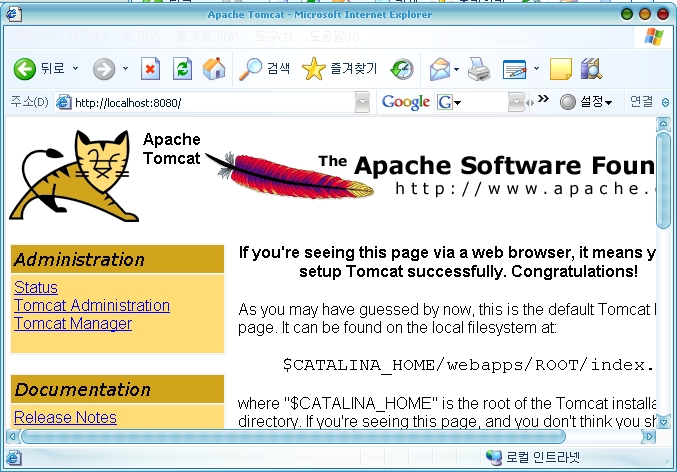Open the Research books icon
Image resolution: width=677 pixels, height=472 pixels.
pos(591,69)
